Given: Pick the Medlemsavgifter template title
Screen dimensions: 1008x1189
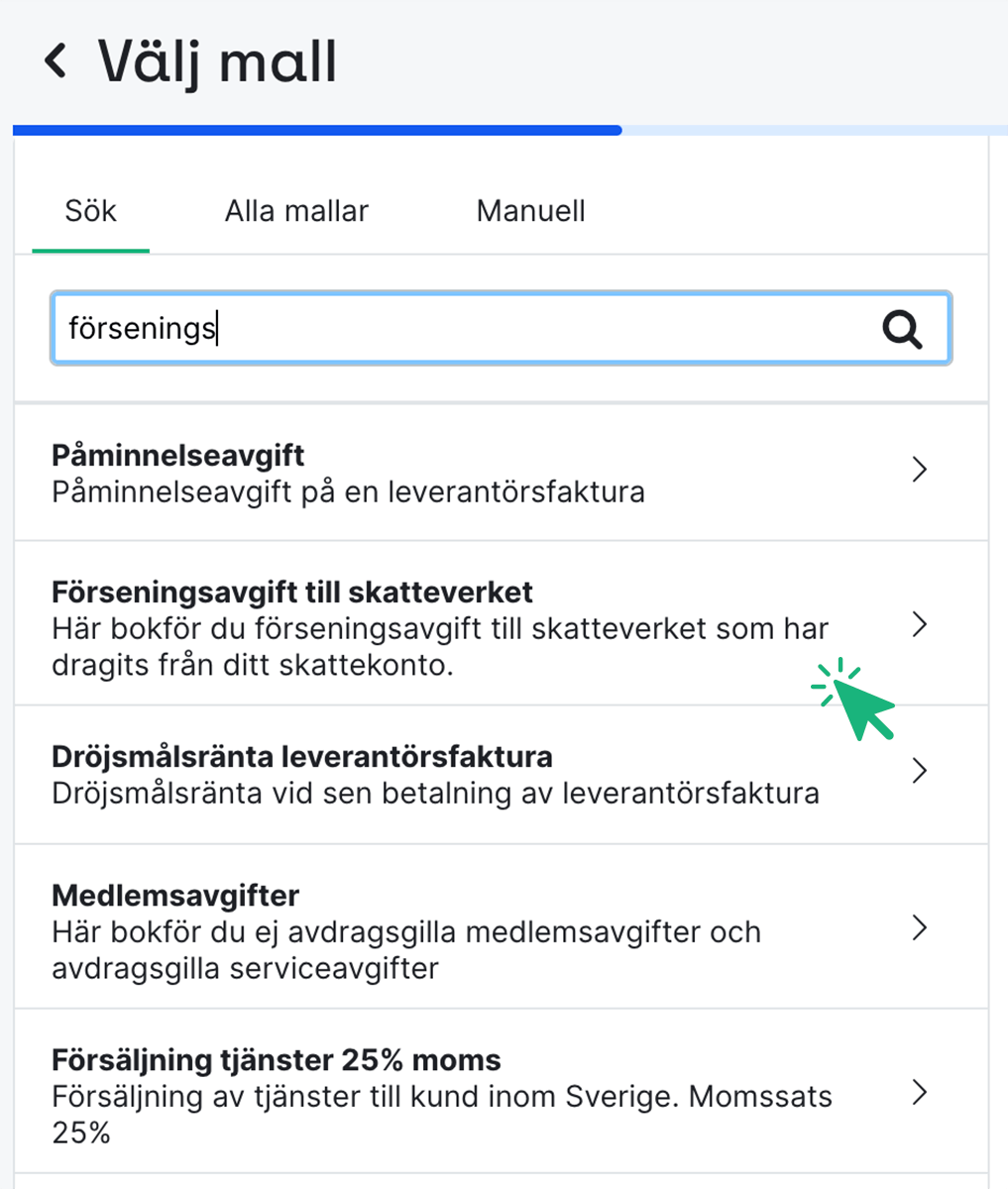Looking at the screenshot, I should (175, 896).
